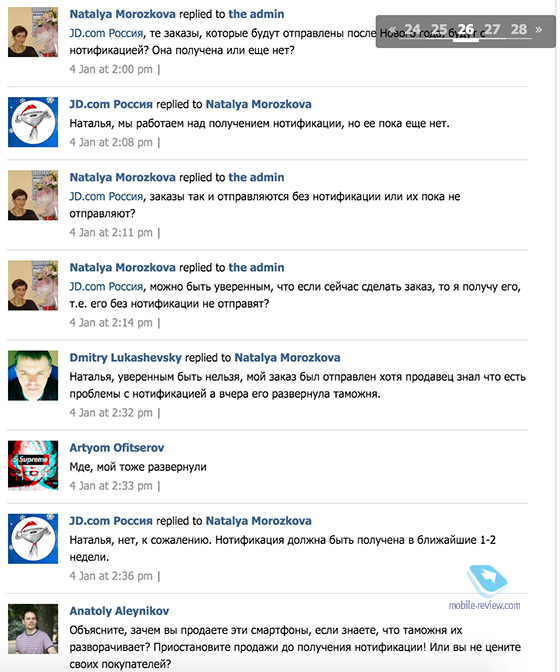Open Natalya Morozkova's avatar on first comment
Viewport: 560px width, 672px height.
click(33, 32)
